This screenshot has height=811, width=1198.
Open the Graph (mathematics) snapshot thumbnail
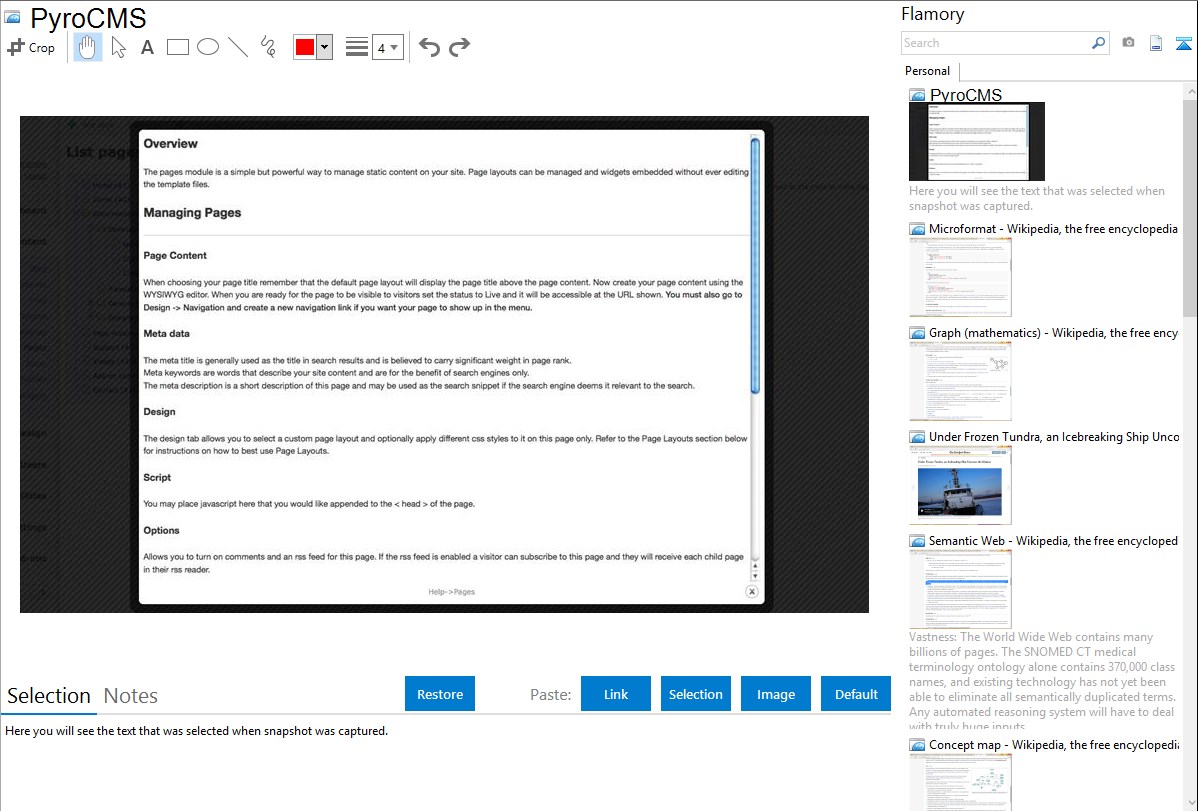pos(960,381)
